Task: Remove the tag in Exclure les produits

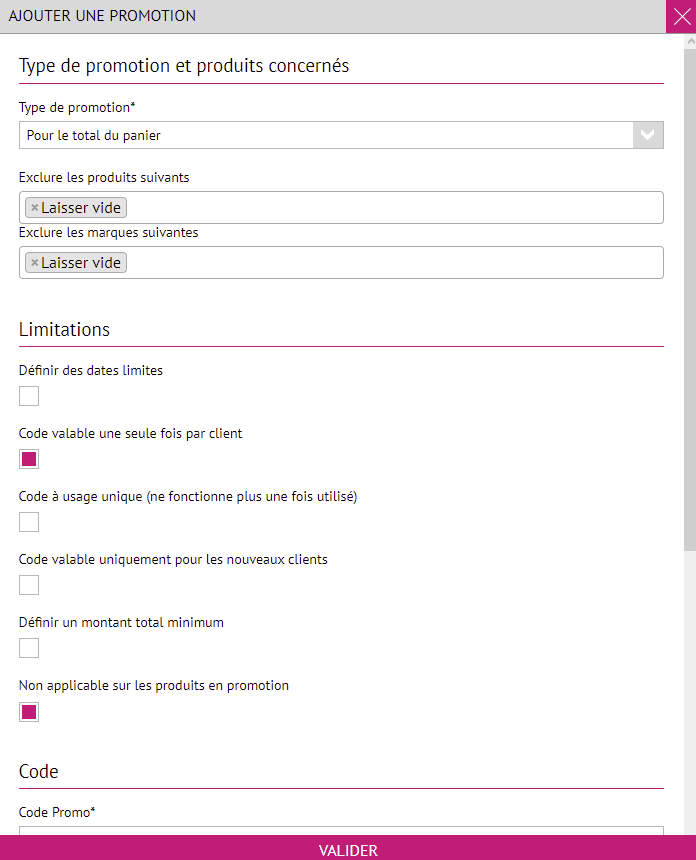Action: point(34,208)
